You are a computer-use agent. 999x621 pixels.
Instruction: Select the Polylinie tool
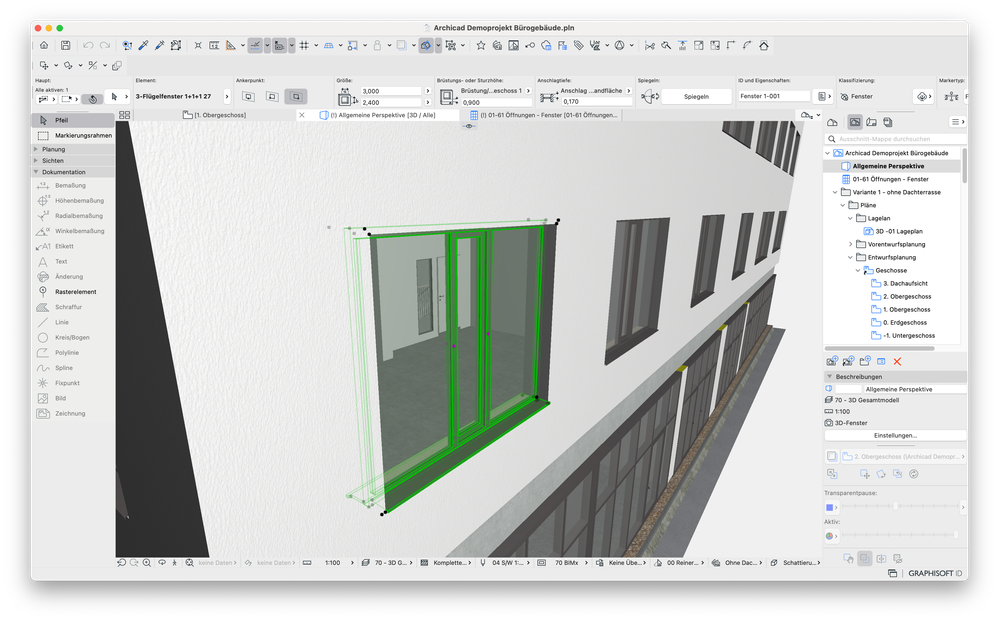click(67, 353)
